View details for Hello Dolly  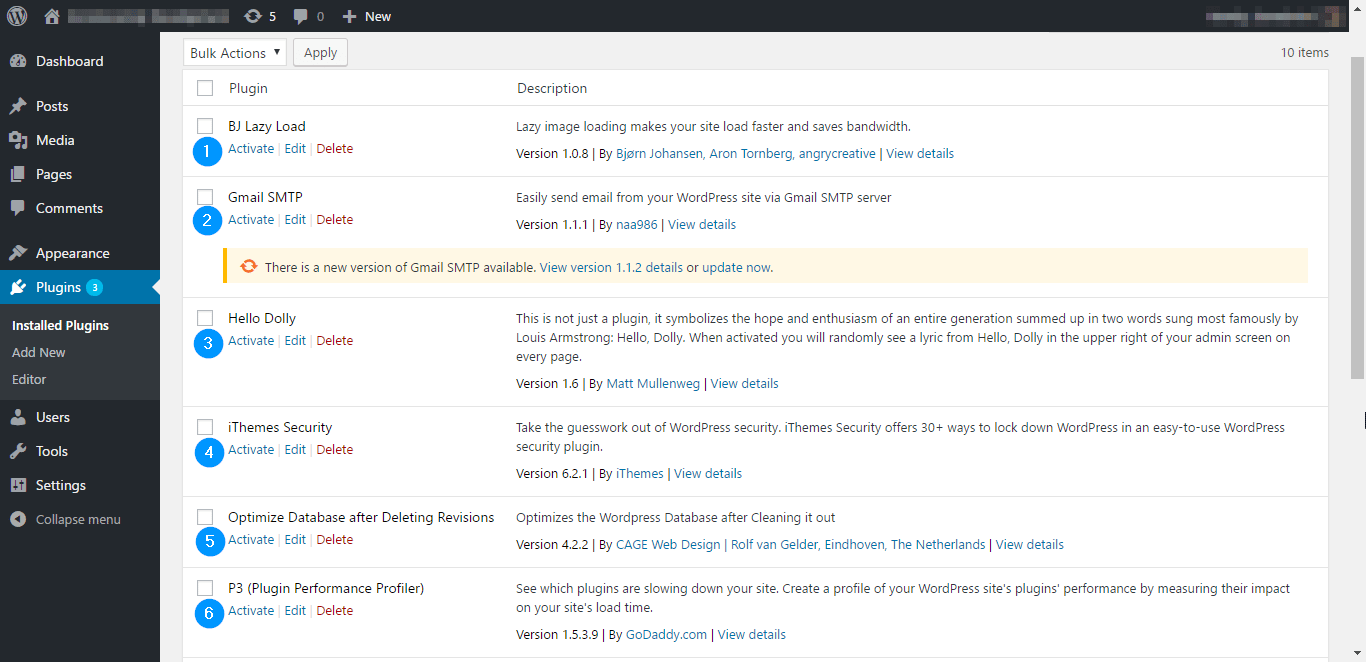coord(744,383)
